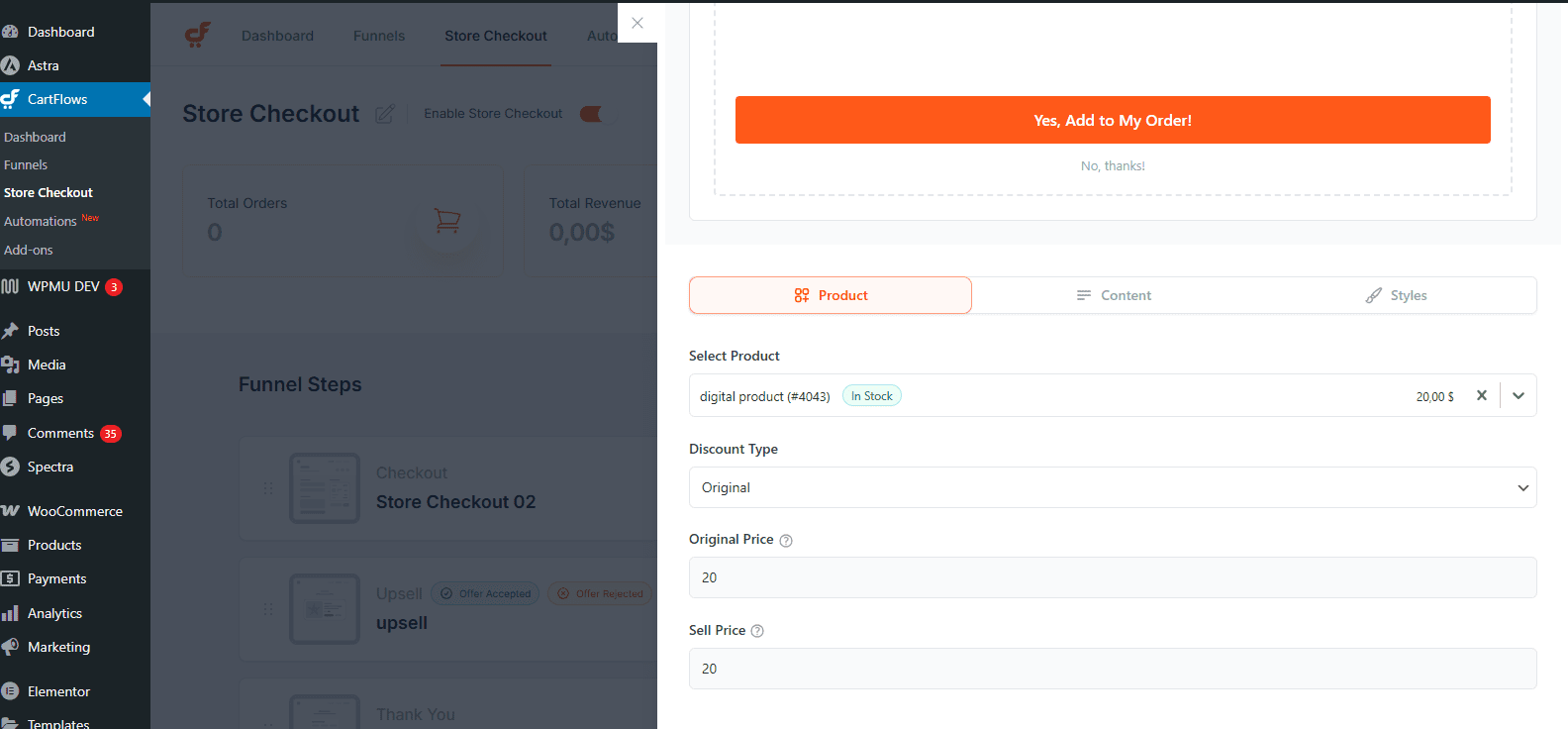Screen dimensions: 1568x729
Task: Grab the drag handle for upsell step
Action: 268,609
